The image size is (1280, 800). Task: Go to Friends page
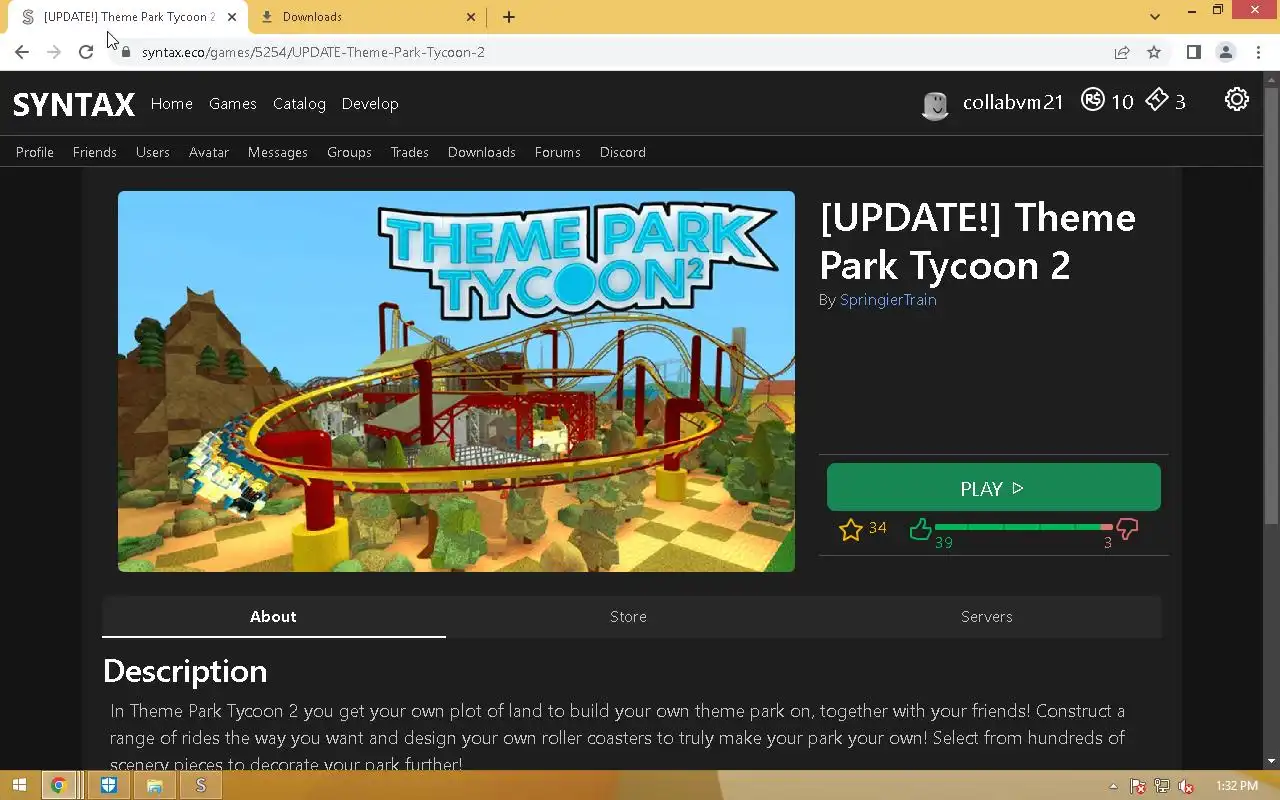(95, 152)
